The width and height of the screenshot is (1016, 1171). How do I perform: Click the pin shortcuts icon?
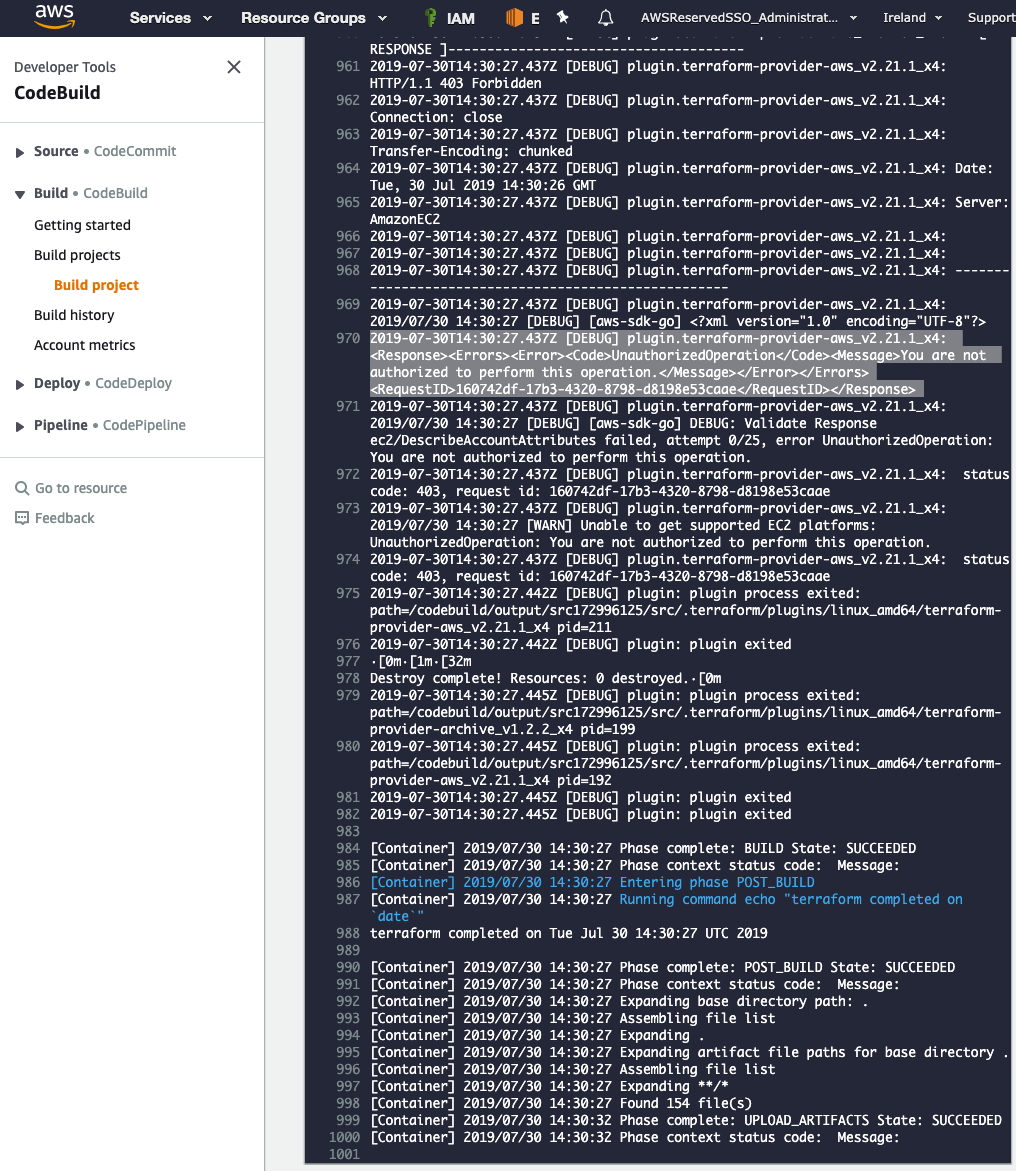tap(563, 17)
